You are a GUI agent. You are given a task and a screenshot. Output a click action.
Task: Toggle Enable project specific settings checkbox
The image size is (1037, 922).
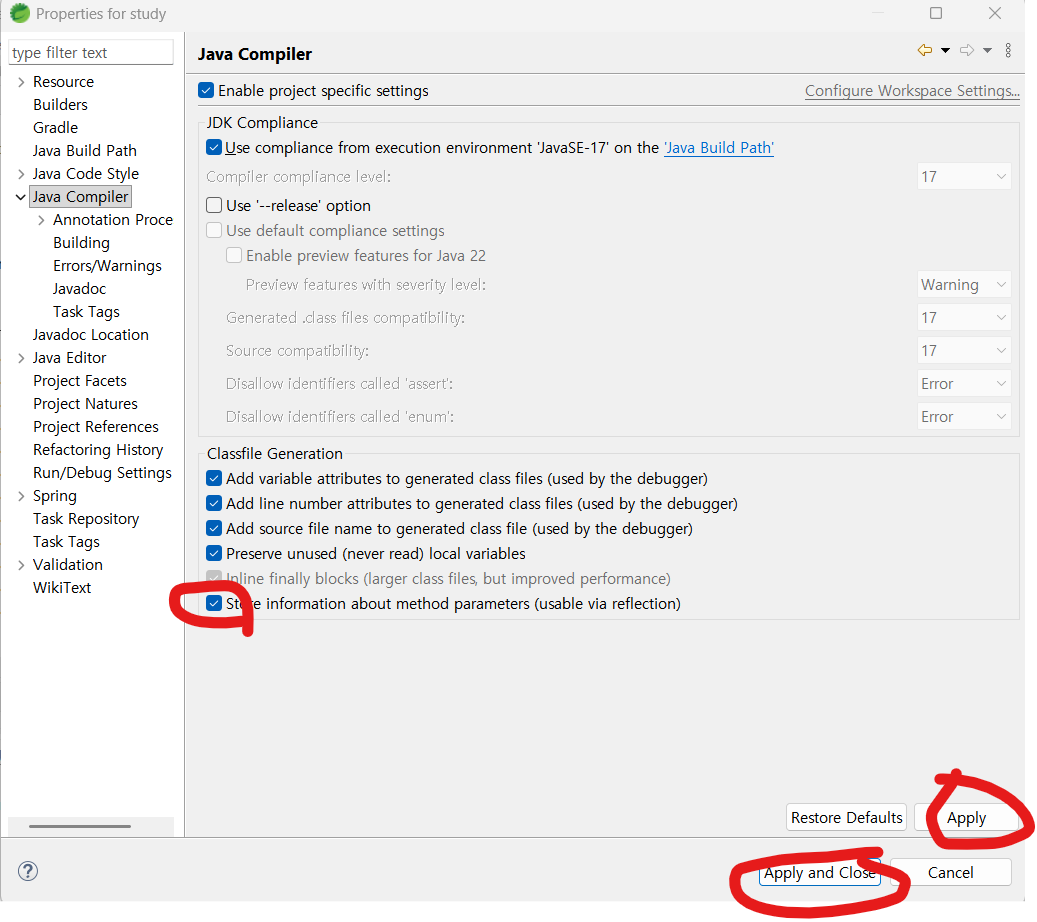click(x=206, y=91)
